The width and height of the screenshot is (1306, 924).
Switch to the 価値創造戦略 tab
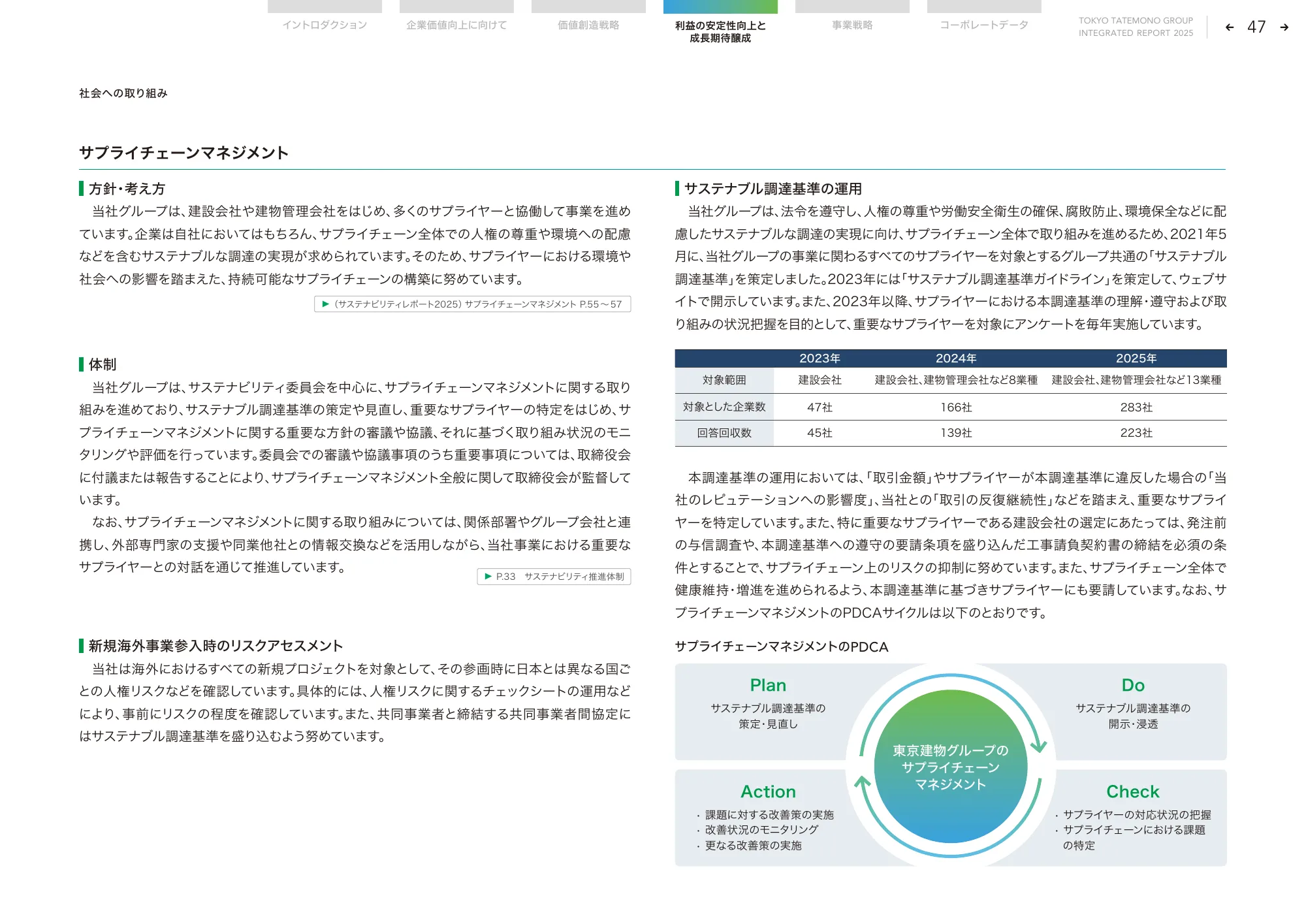pyautogui.click(x=588, y=25)
